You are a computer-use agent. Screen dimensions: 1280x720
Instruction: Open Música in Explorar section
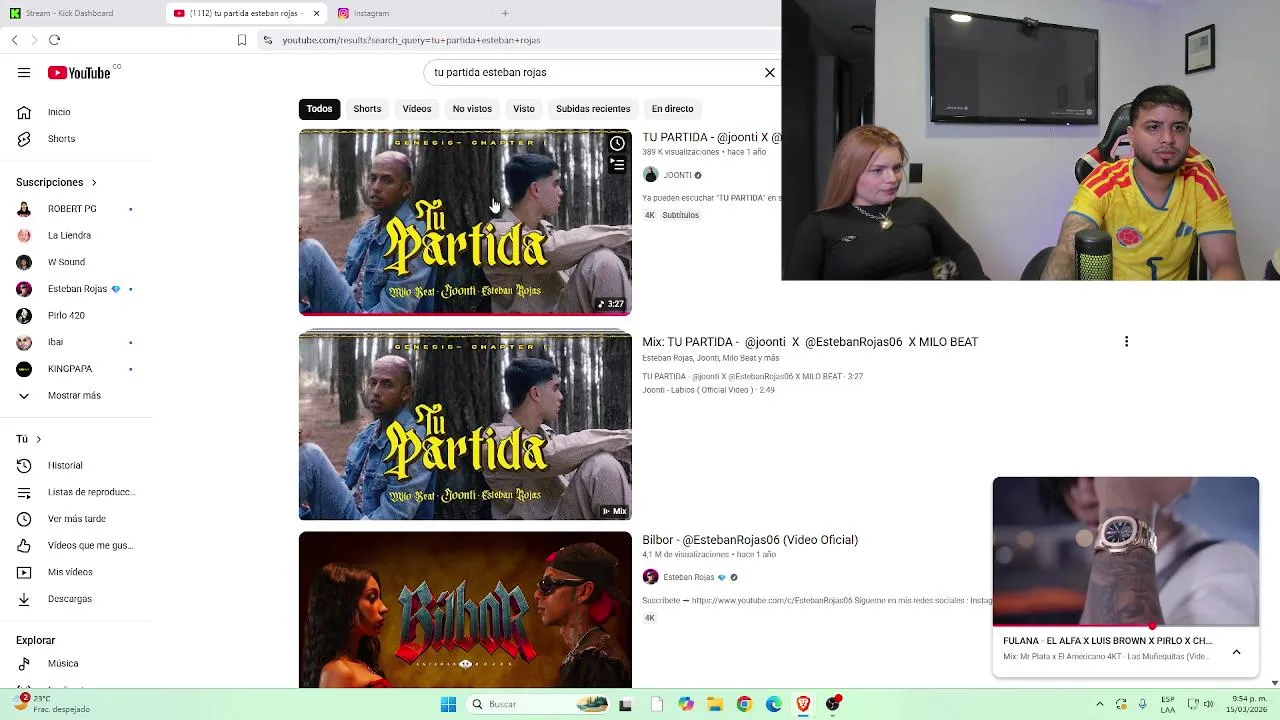pyautogui.click(x=62, y=663)
